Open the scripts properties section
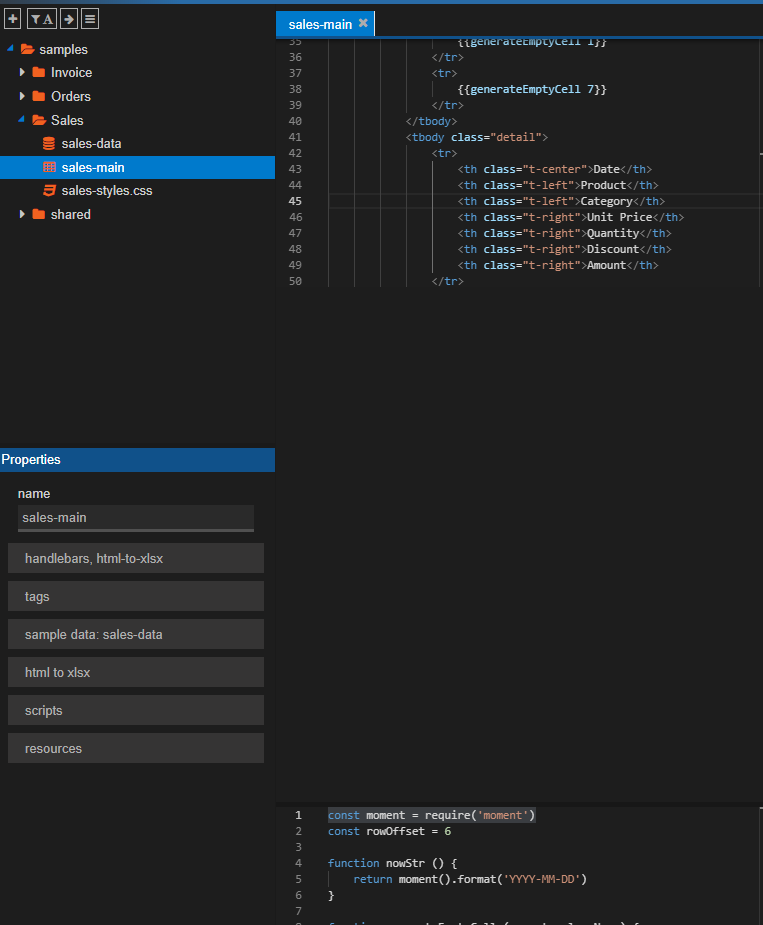The height and width of the screenshot is (925, 763). (x=135, y=710)
